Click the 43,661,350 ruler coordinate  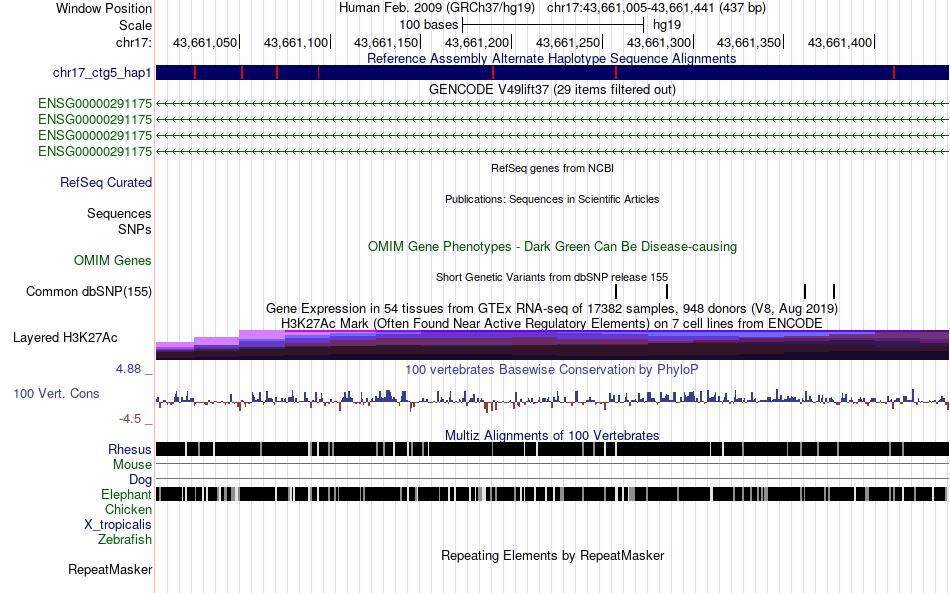[x=749, y=42]
